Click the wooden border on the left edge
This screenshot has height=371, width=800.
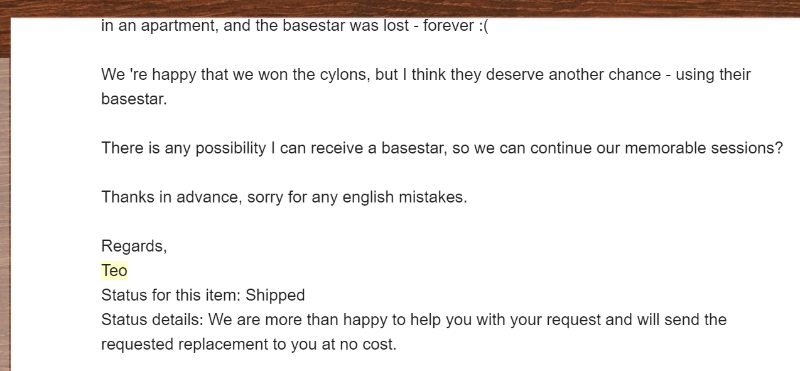pos(5,214)
